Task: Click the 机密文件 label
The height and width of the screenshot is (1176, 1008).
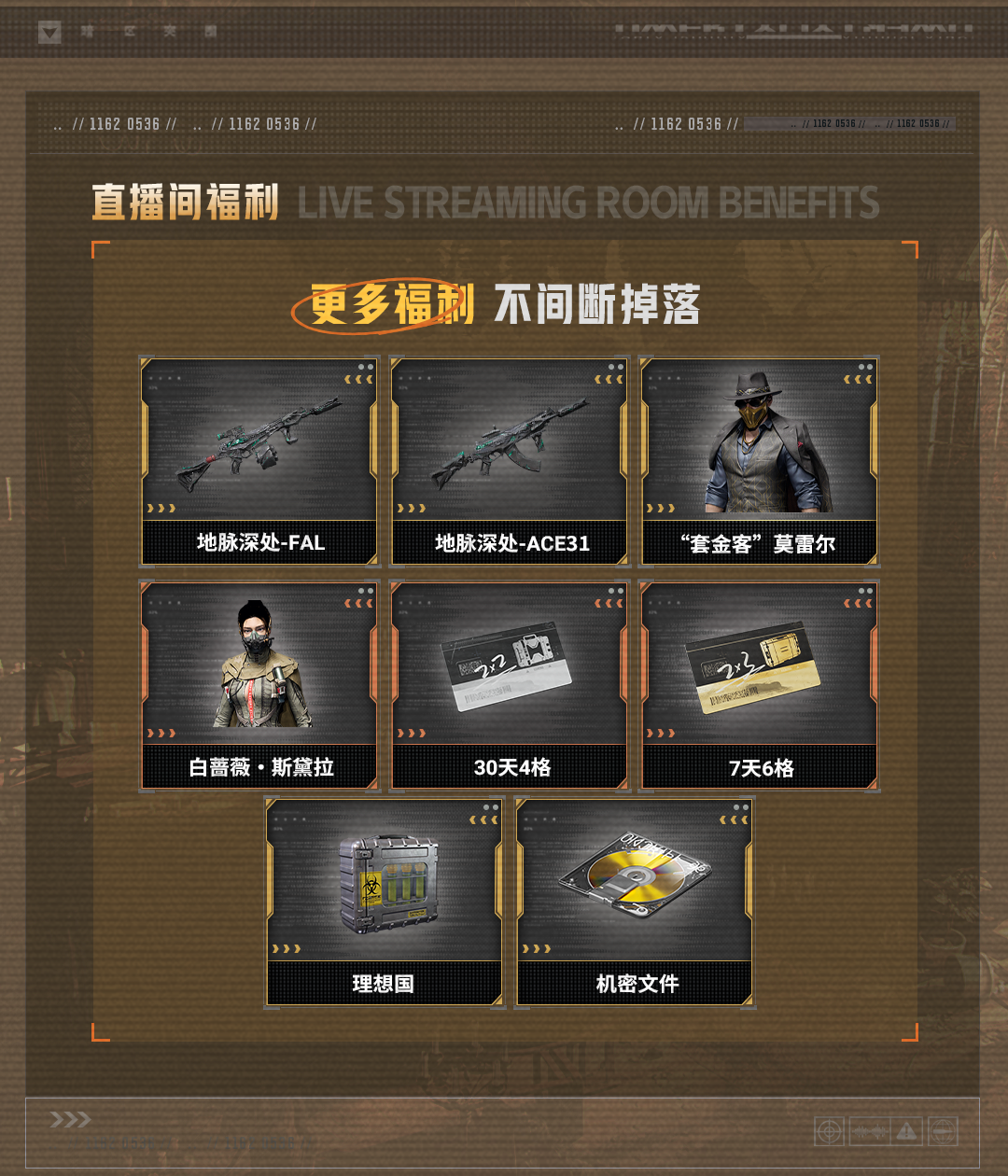Action: click(637, 983)
